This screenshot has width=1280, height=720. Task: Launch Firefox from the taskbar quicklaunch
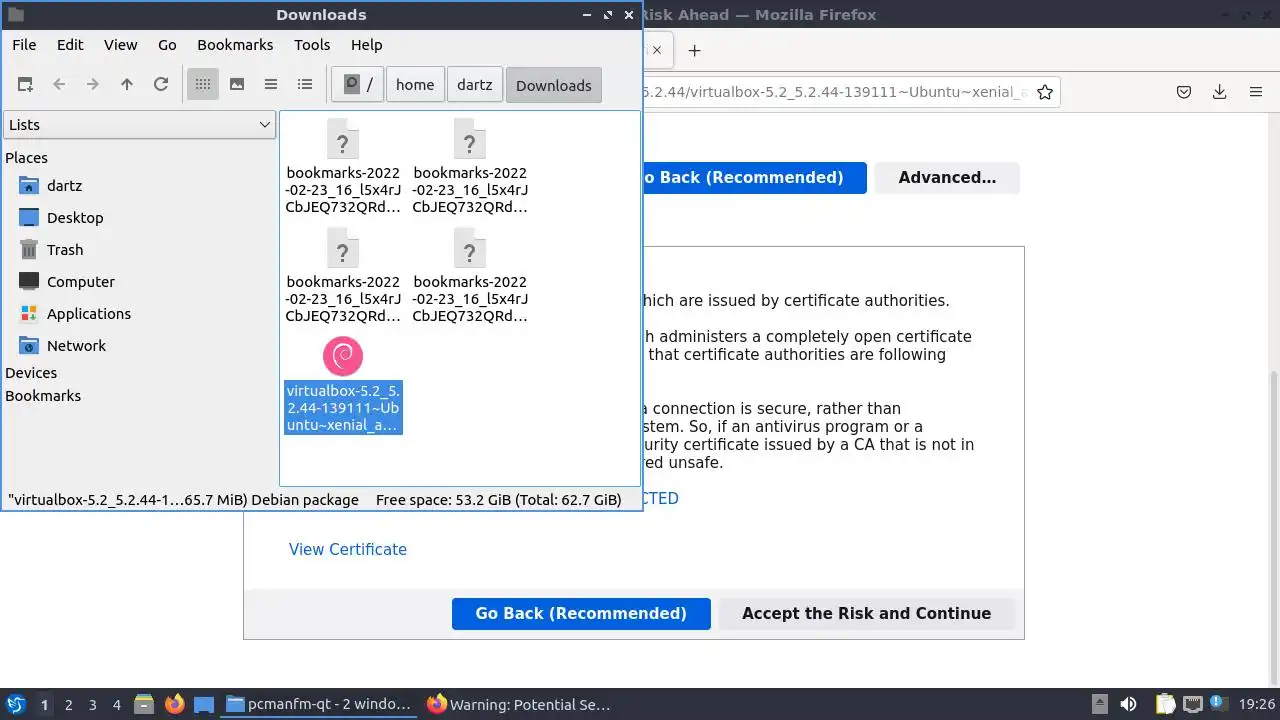[174, 704]
